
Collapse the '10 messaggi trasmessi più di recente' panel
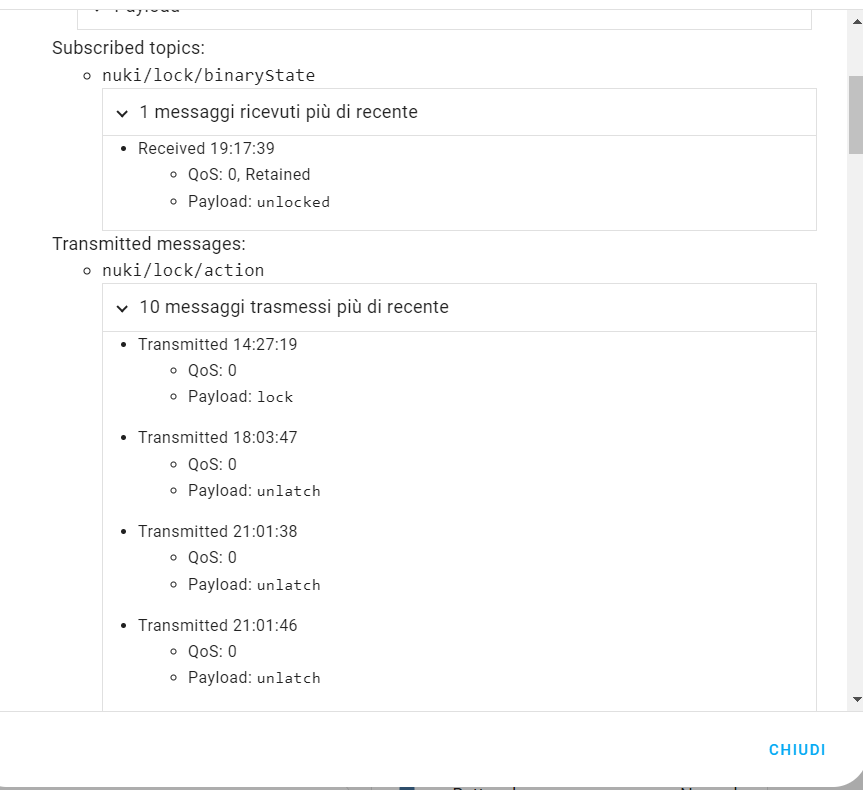(293, 307)
